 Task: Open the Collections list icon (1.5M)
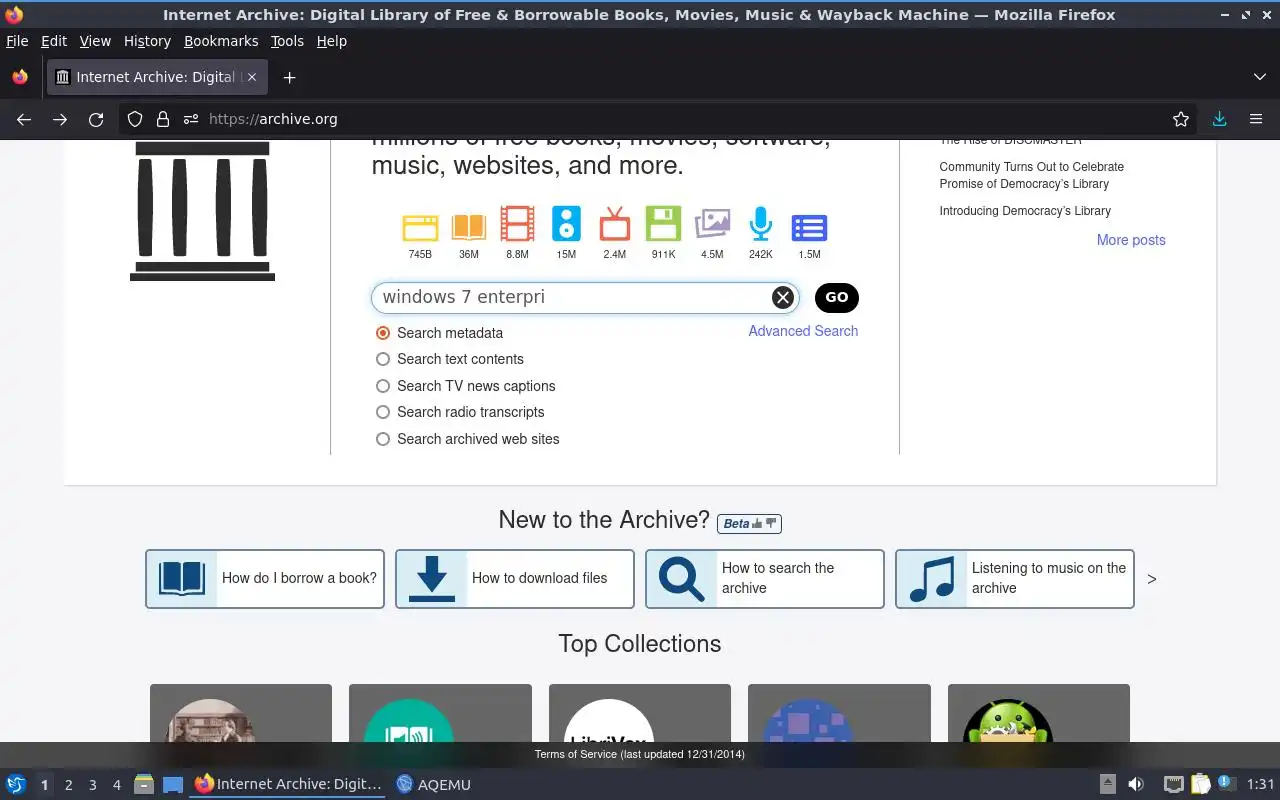click(809, 228)
